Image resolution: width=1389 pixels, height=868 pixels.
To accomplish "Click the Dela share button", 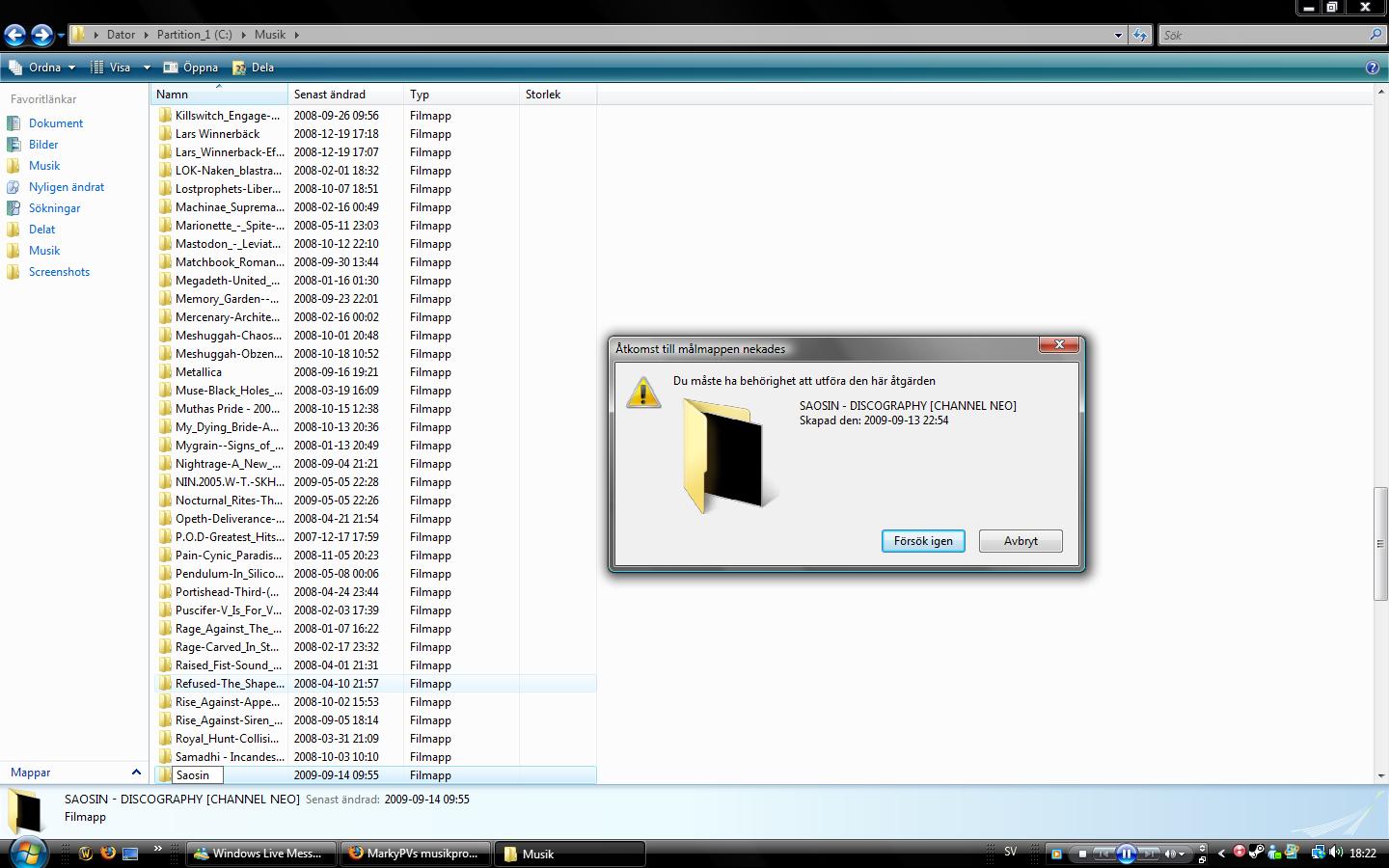I will [x=254, y=68].
